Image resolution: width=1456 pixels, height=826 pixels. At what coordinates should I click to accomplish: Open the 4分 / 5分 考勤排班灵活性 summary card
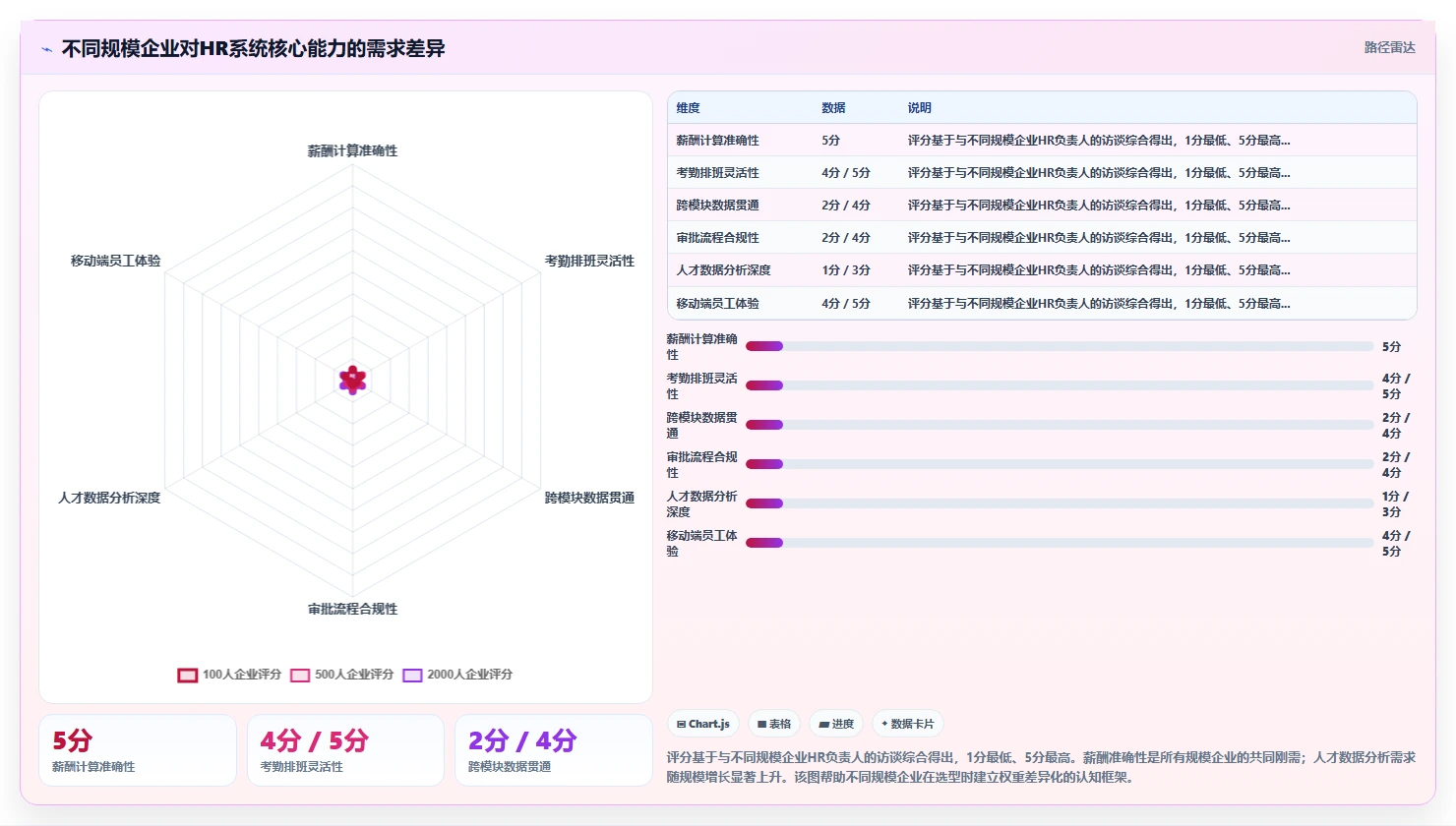tap(345, 750)
